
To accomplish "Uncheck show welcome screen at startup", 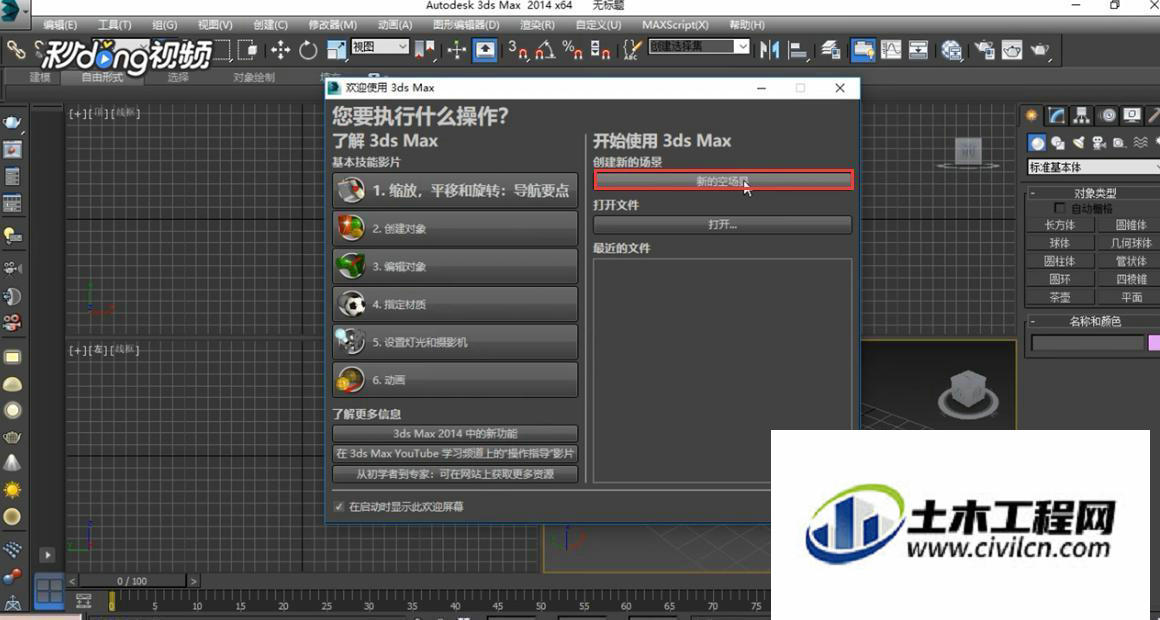I will point(339,507).
